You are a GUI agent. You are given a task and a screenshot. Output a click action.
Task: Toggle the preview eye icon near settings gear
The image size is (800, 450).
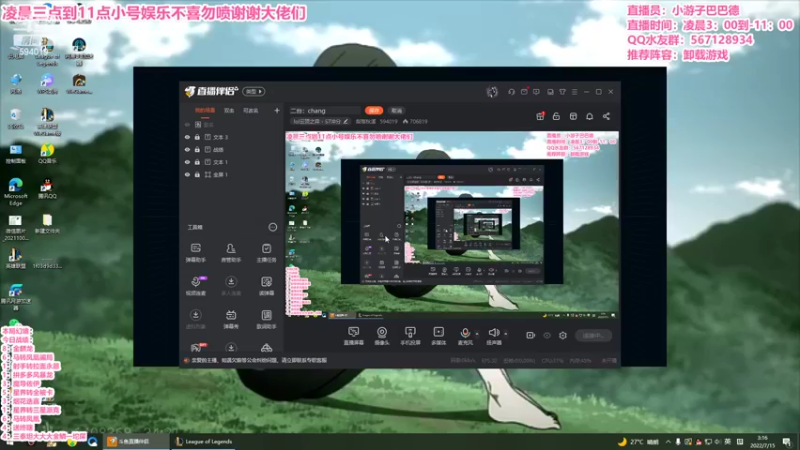pos(547,335)
